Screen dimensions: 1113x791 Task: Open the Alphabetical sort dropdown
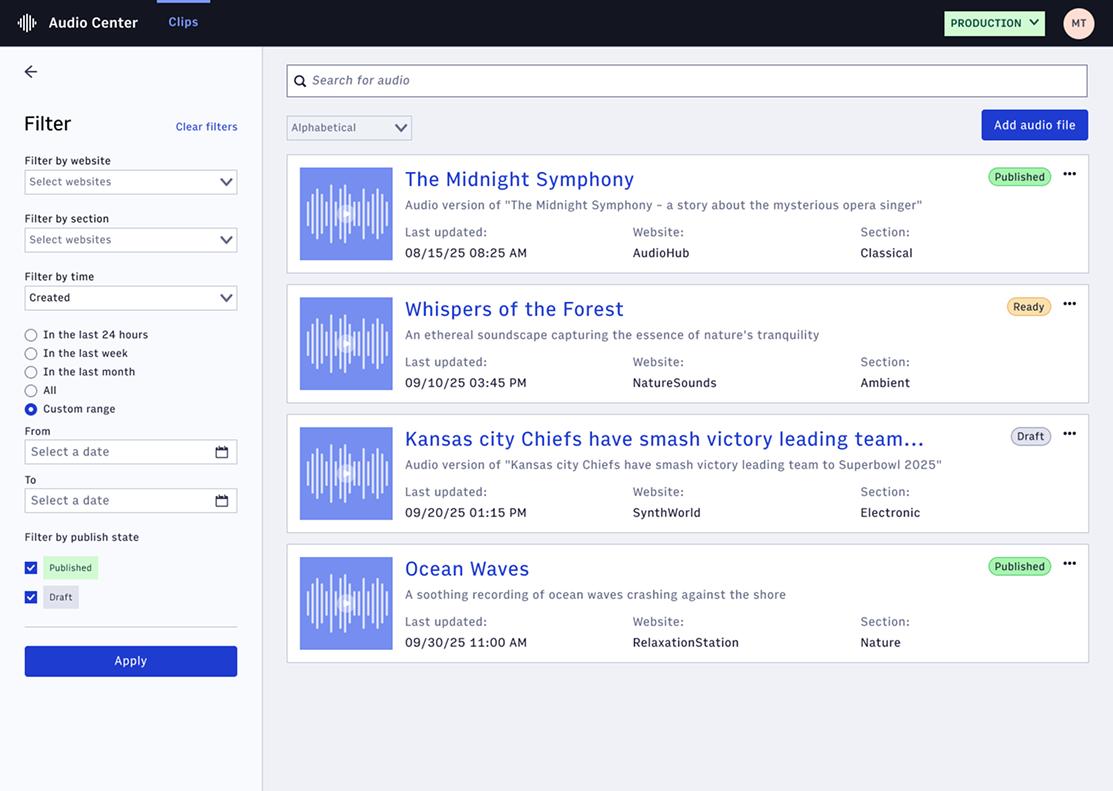coord(349,128)
